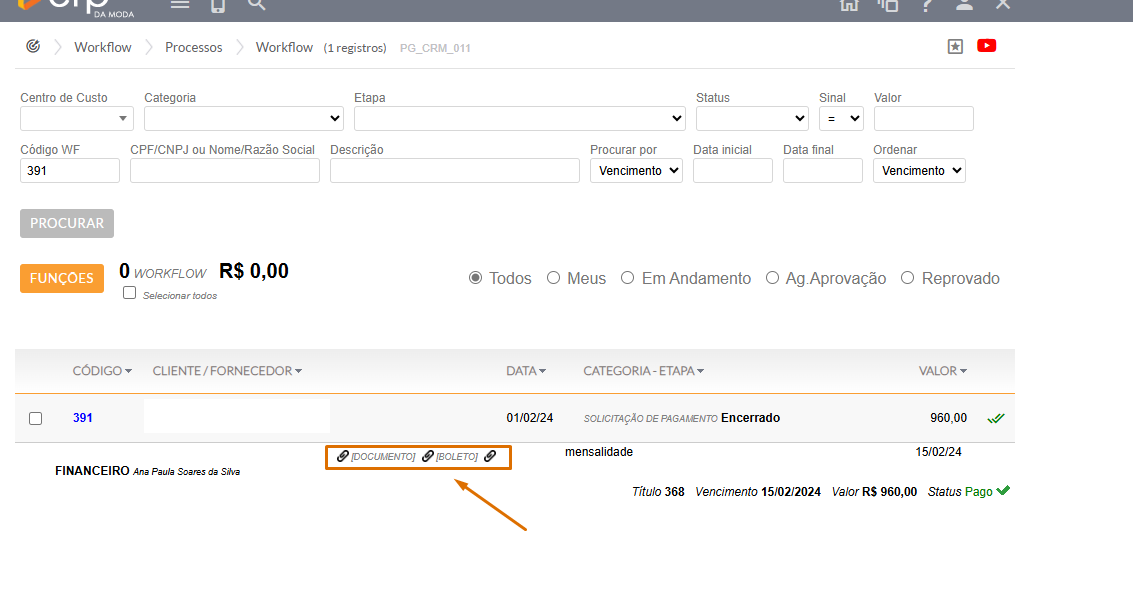Open the hamburger menu in top bar
Screen dimensions: 1133x606
180,5
